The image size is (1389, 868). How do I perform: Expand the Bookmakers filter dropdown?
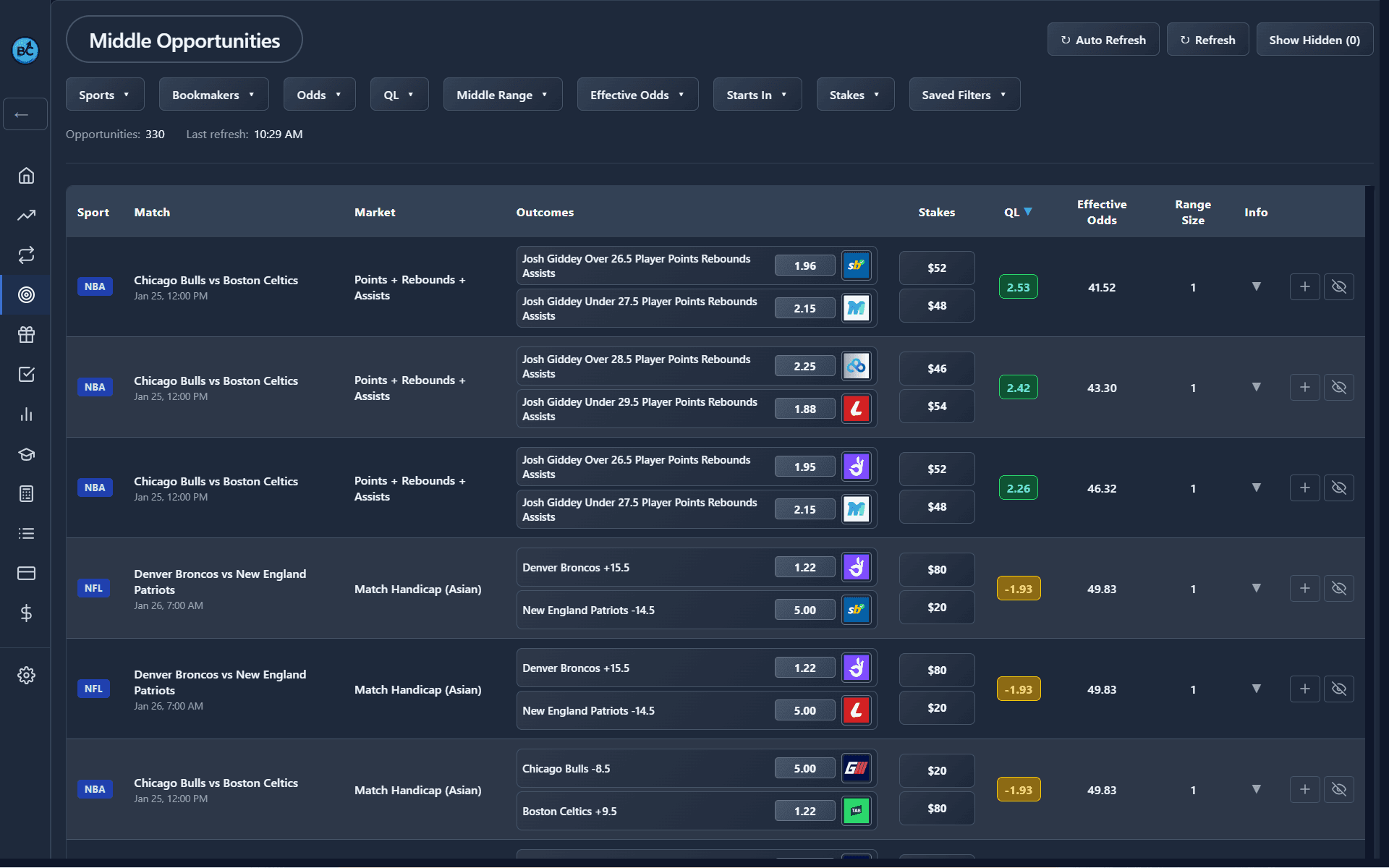pyautogui.click(x=213, y=95)
